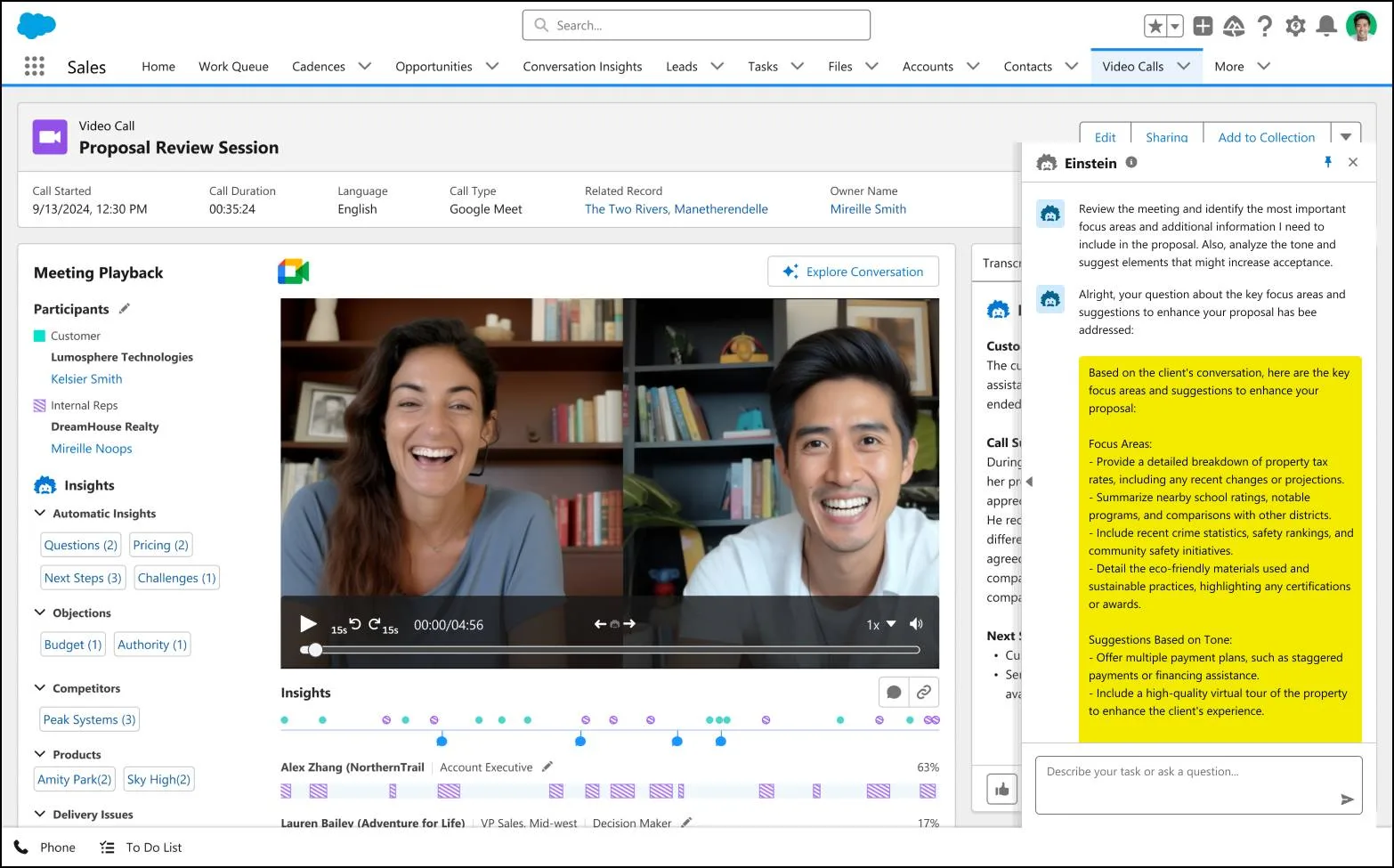Open the Setup gear icon

pyautogui.click(x=1295, y=26)
